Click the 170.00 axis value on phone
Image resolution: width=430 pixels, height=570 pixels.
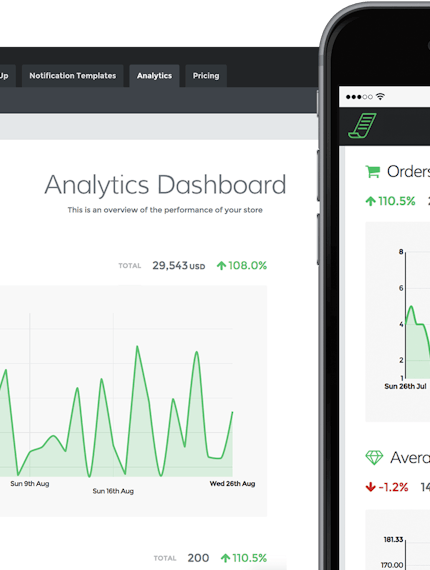click(x=392, y=565)
